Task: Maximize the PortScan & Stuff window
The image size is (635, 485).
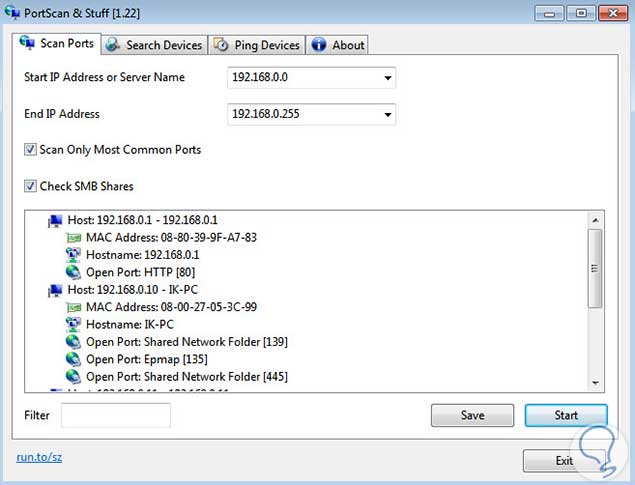Action: tap(581, 13)
